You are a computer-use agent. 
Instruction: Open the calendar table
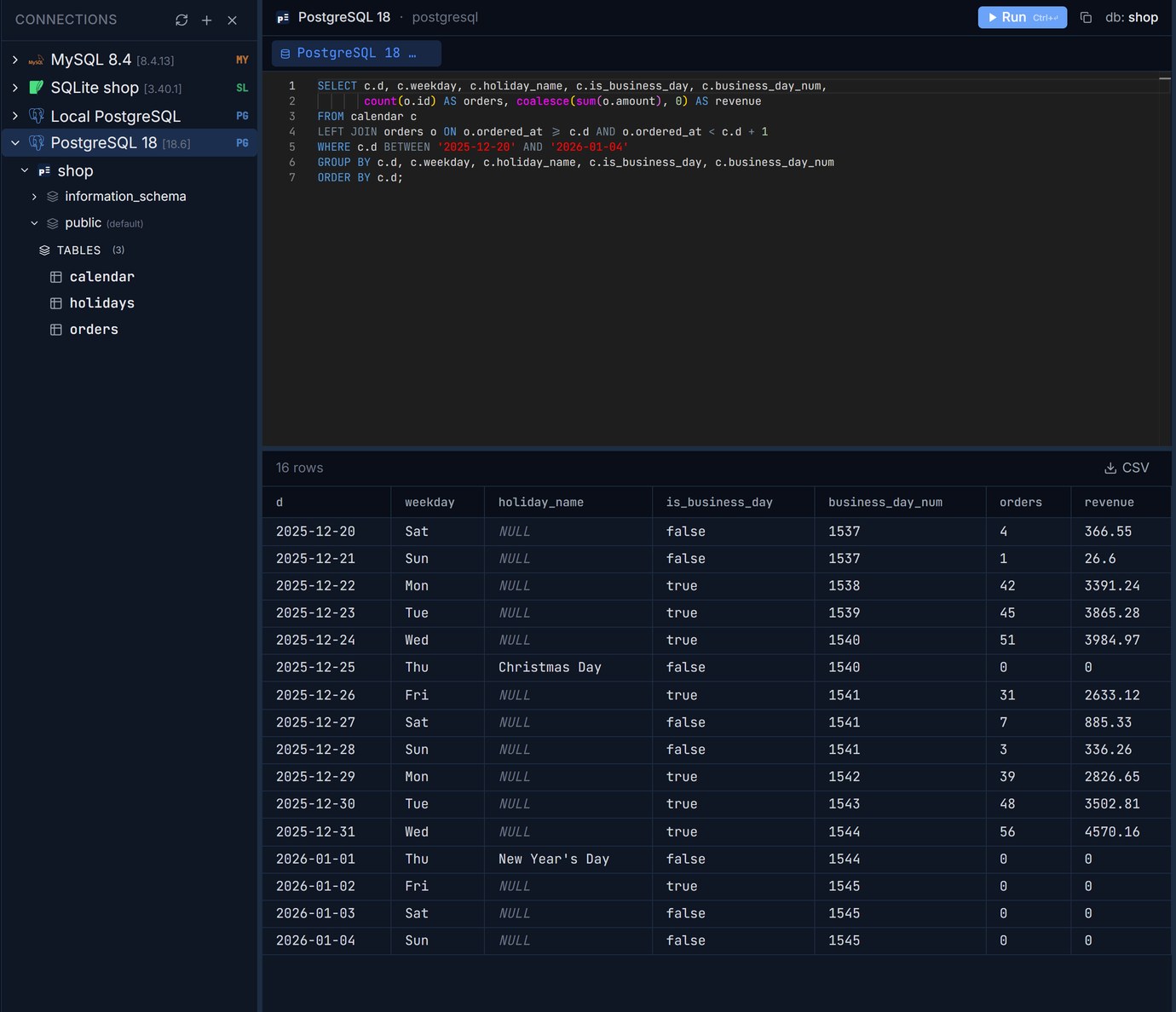tap(102, 277)
